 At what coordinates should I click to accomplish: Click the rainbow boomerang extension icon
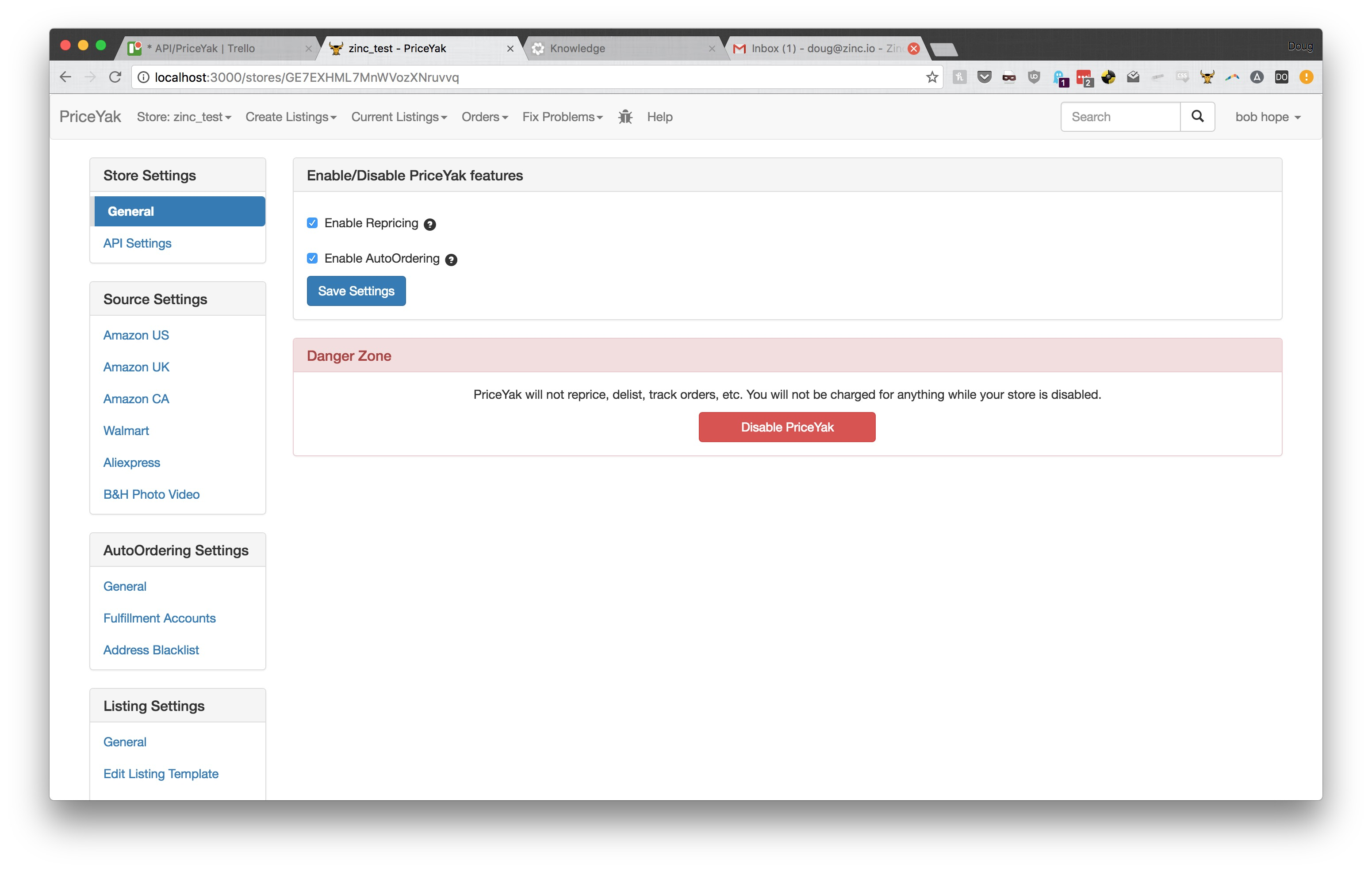click(x=1232, y=77)
